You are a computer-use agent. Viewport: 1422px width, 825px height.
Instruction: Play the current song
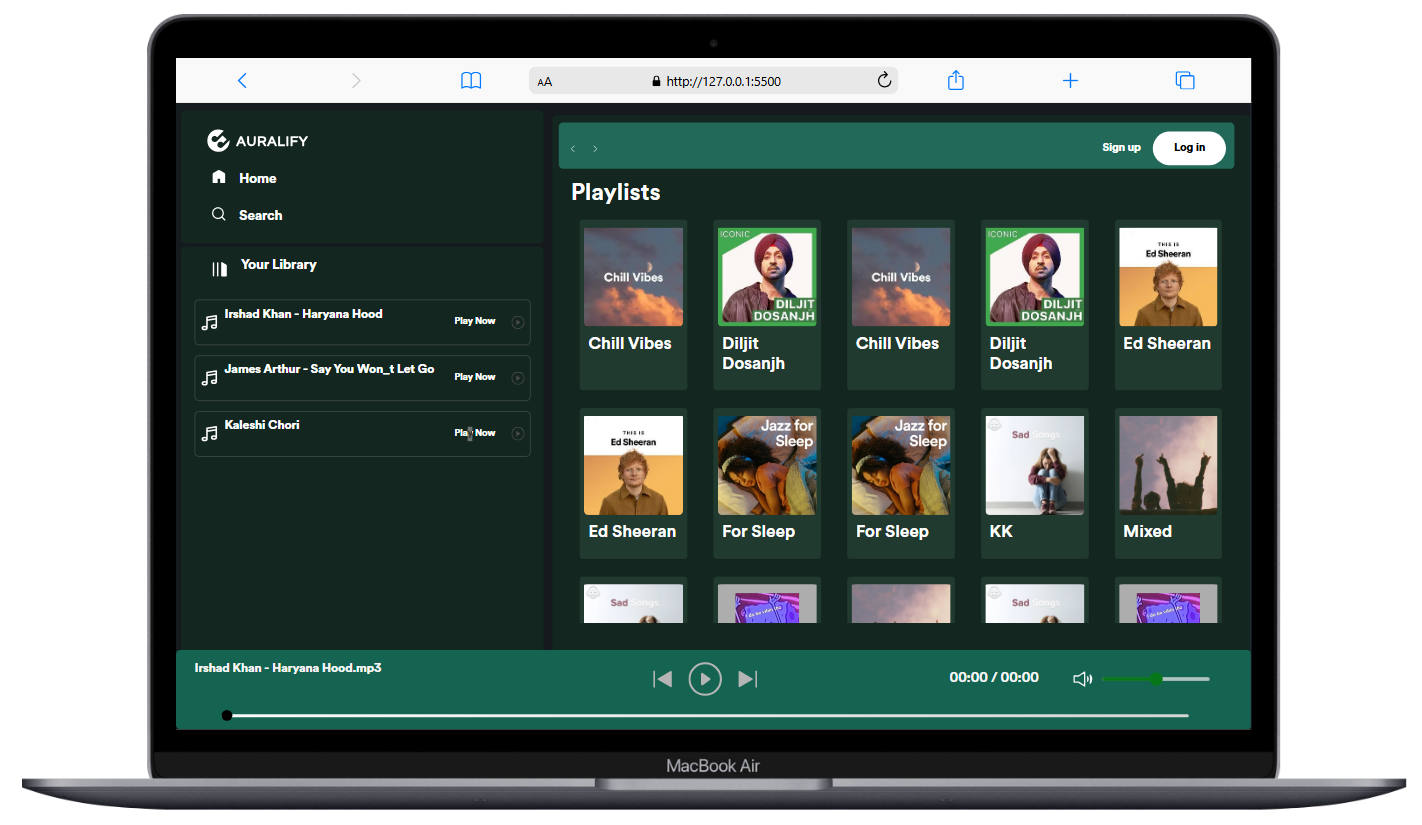click(705, 679)
